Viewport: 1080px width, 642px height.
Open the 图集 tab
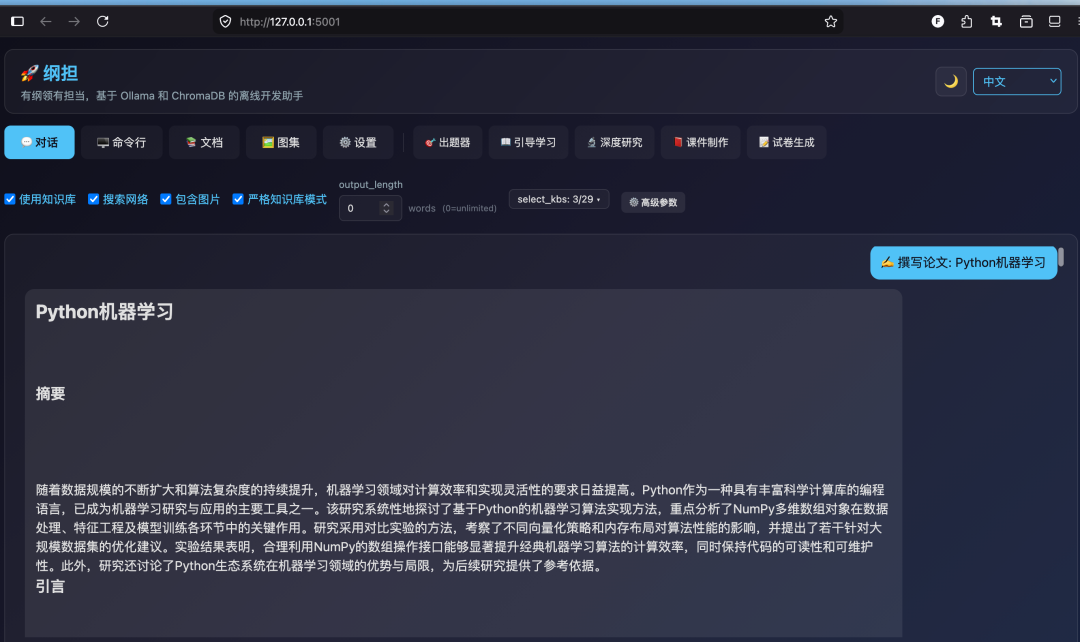tap(281, 142)
